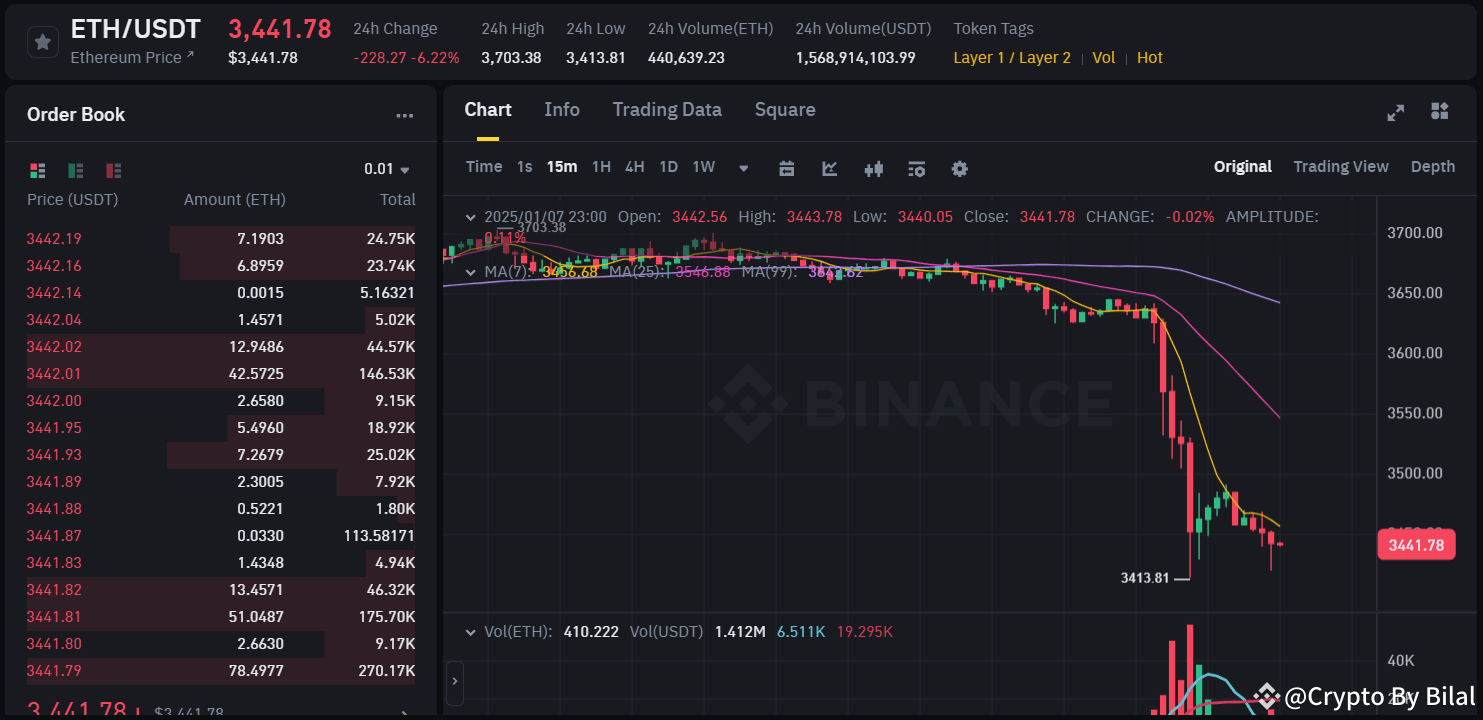Click the Amount (ETH) column header
The height and width of the screenshot is (720, 1483).
pos(235,200)
